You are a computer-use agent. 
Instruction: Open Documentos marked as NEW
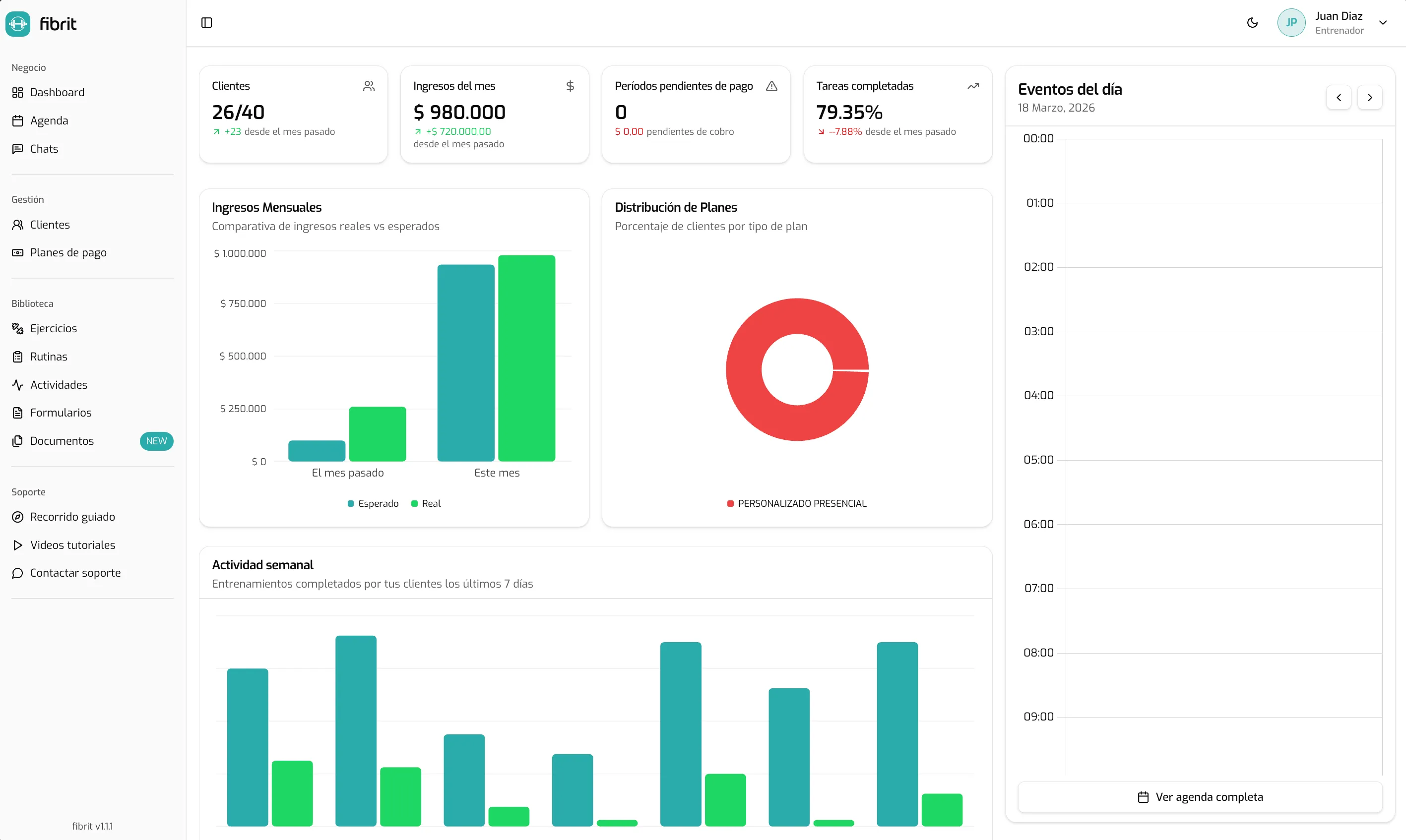62,441
